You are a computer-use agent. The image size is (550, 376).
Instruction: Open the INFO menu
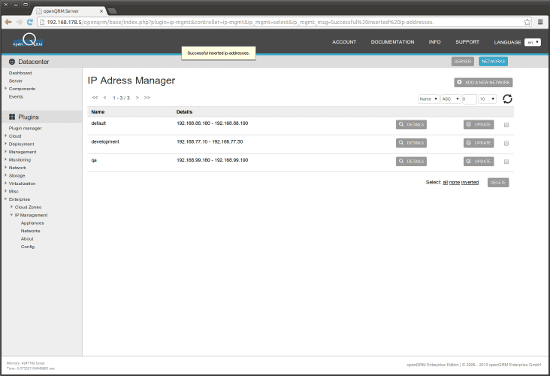[435, 42]
